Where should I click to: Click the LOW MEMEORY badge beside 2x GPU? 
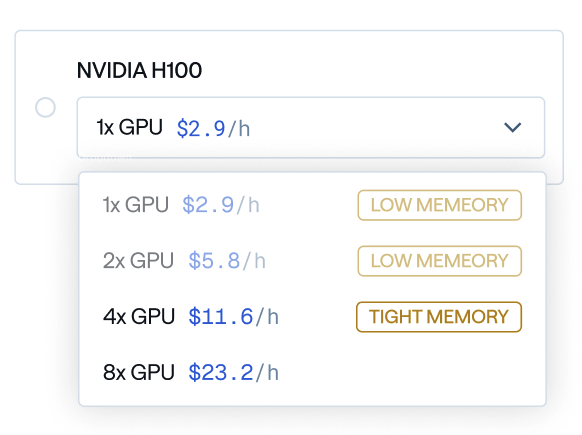click(x=439, y=261)
